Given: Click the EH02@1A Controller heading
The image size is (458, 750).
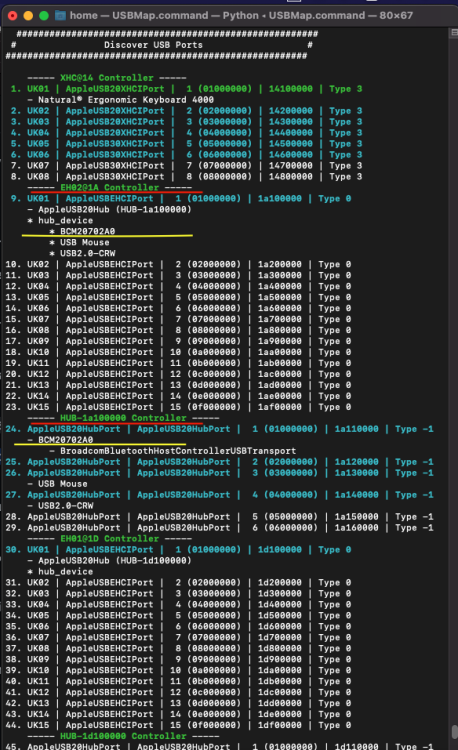Looking at the screenshot, I should click(109, 188).
